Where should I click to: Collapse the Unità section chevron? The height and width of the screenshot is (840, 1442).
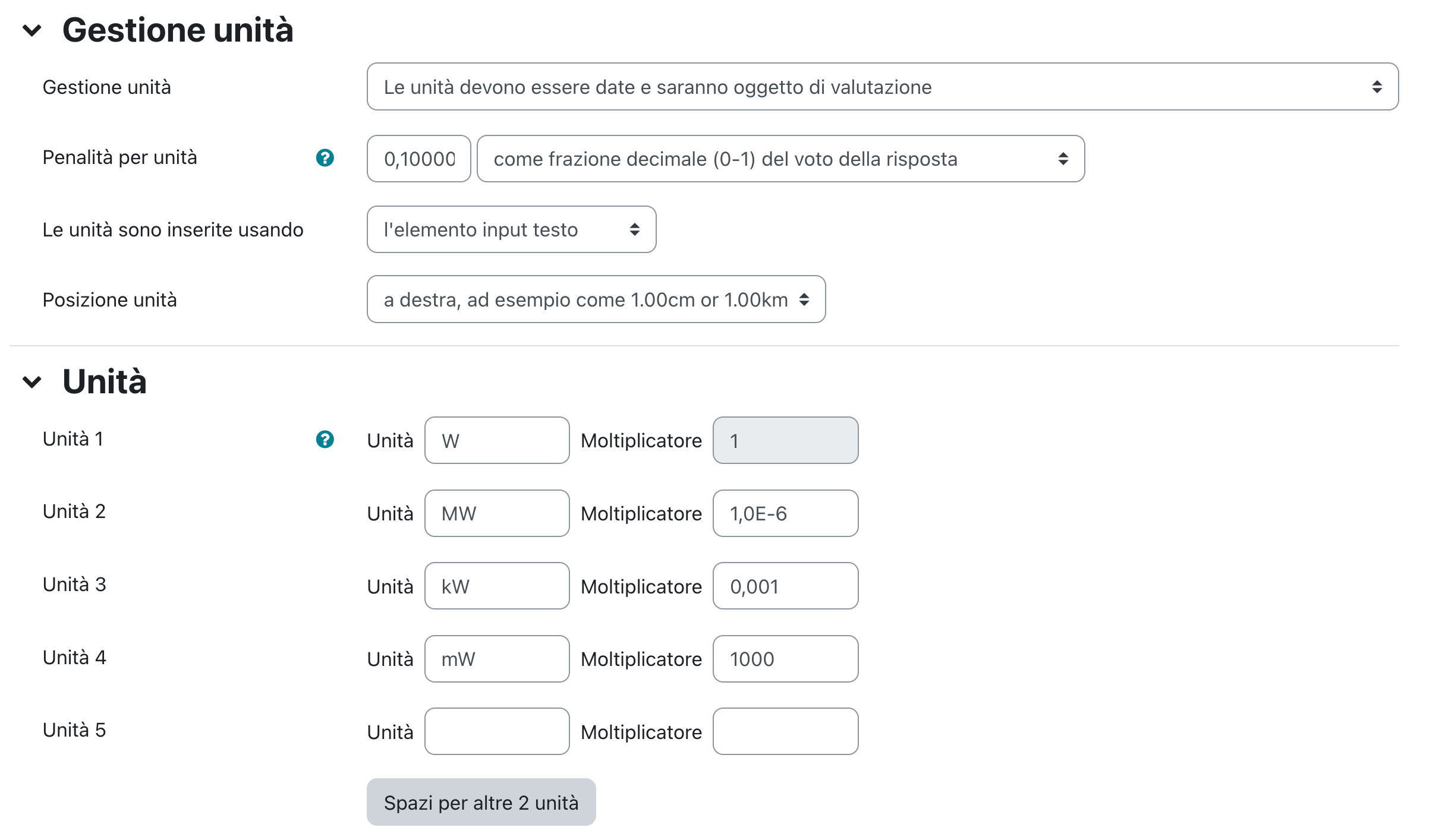(32, 381)
